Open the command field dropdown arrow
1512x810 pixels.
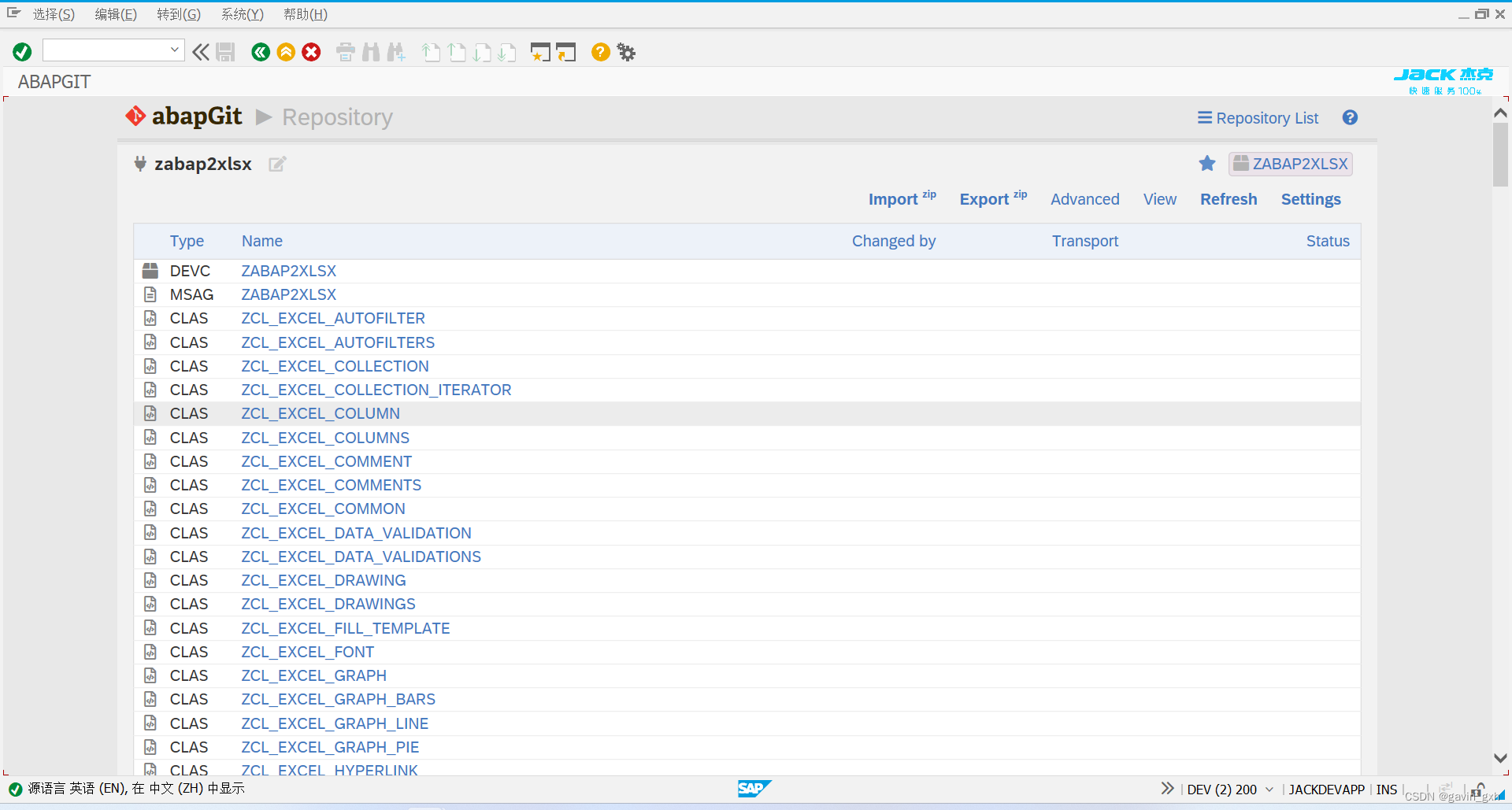(174, 50)
